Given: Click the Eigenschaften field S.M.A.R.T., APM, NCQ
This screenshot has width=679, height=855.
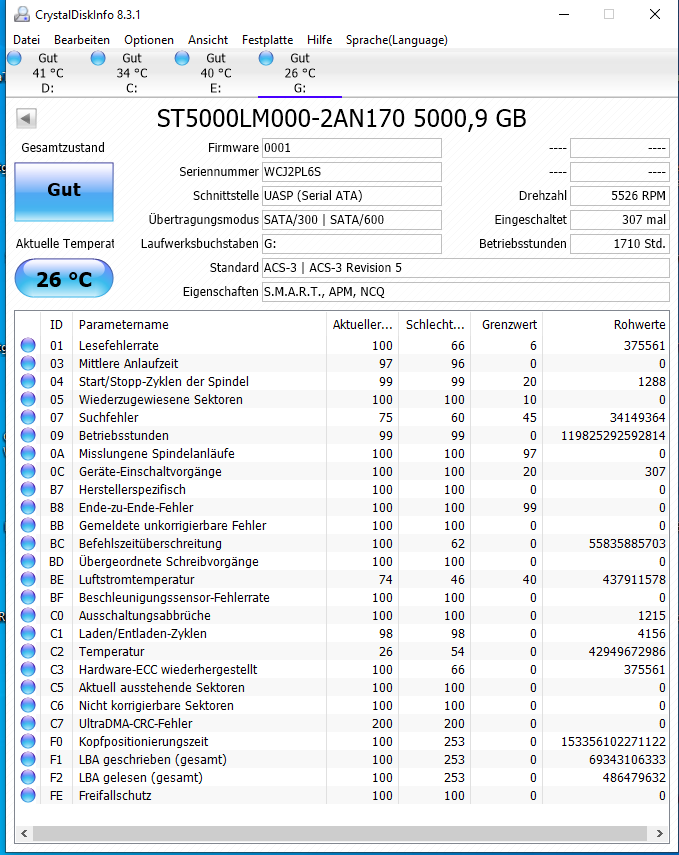Looking at the screenshot, I should (x=466, y=292).
